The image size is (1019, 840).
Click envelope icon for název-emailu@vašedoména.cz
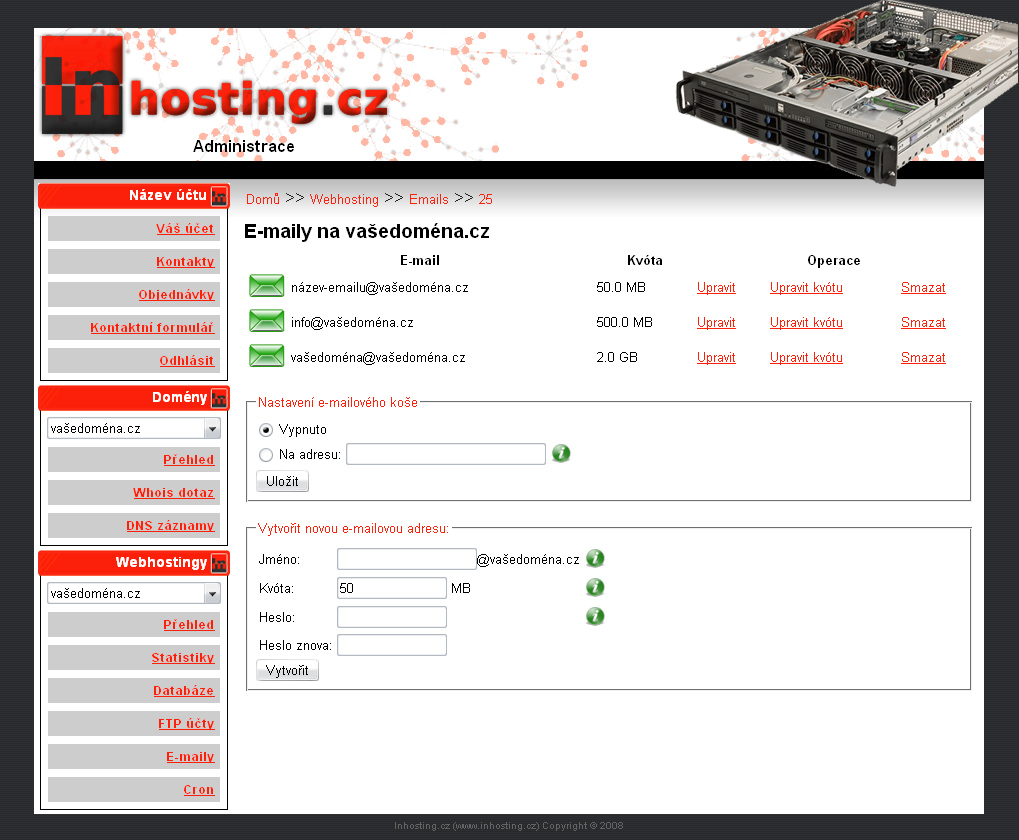pos(266,286)
